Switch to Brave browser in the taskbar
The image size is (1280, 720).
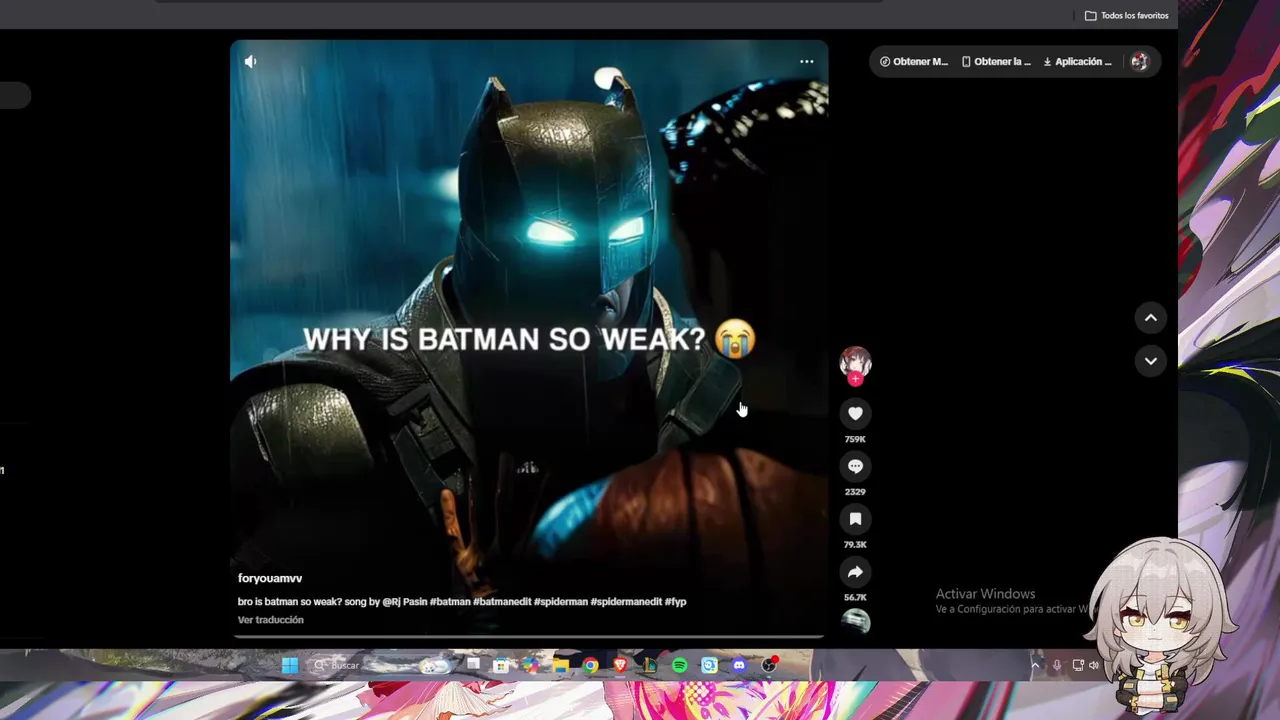(620, 665)
